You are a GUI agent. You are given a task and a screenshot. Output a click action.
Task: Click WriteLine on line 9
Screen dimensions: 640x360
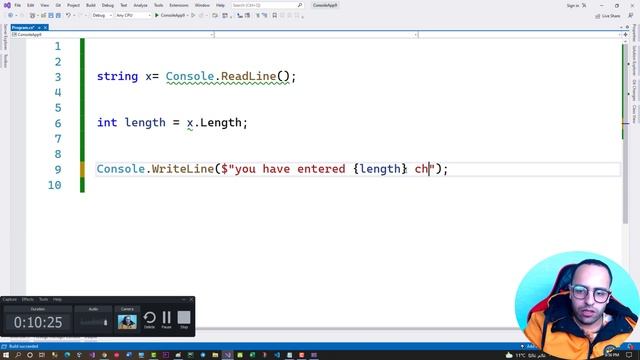183,169
